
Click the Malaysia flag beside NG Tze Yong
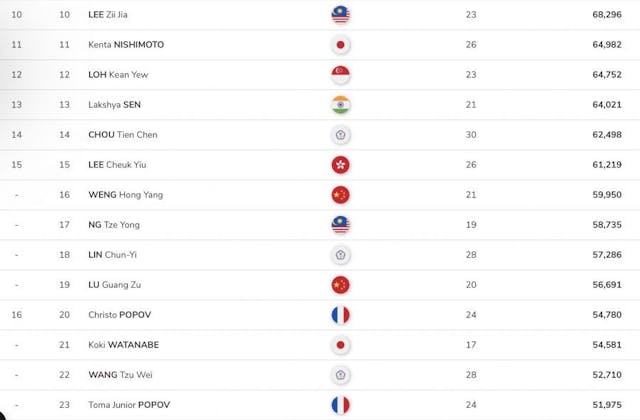pyautogui.click(x=340, y=225)
